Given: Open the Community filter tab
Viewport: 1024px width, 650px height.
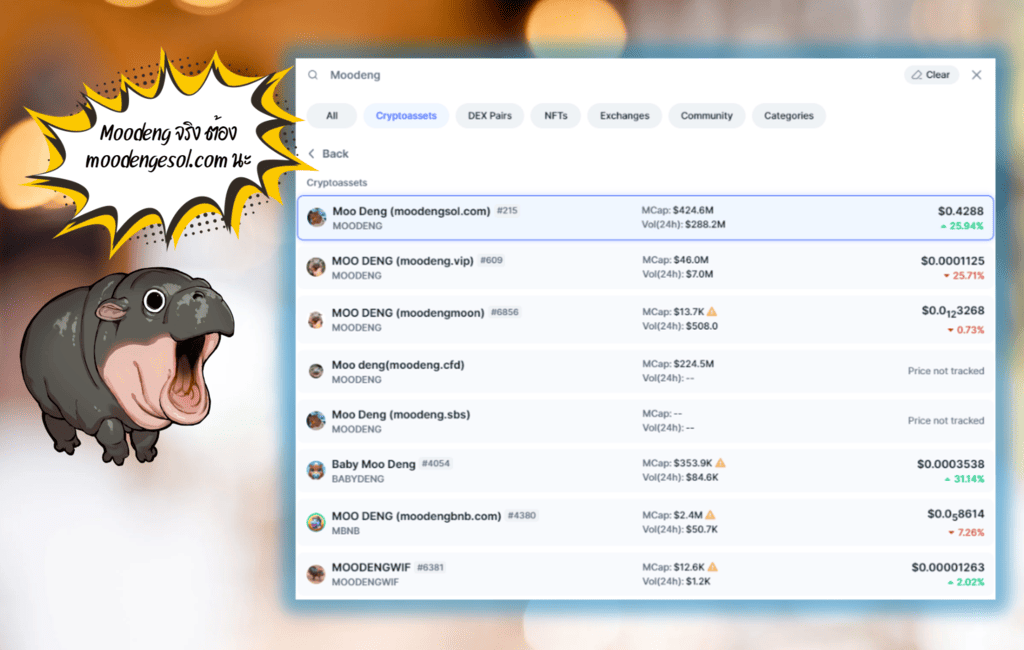Looking at the screenshot, I should click(706, 116).
